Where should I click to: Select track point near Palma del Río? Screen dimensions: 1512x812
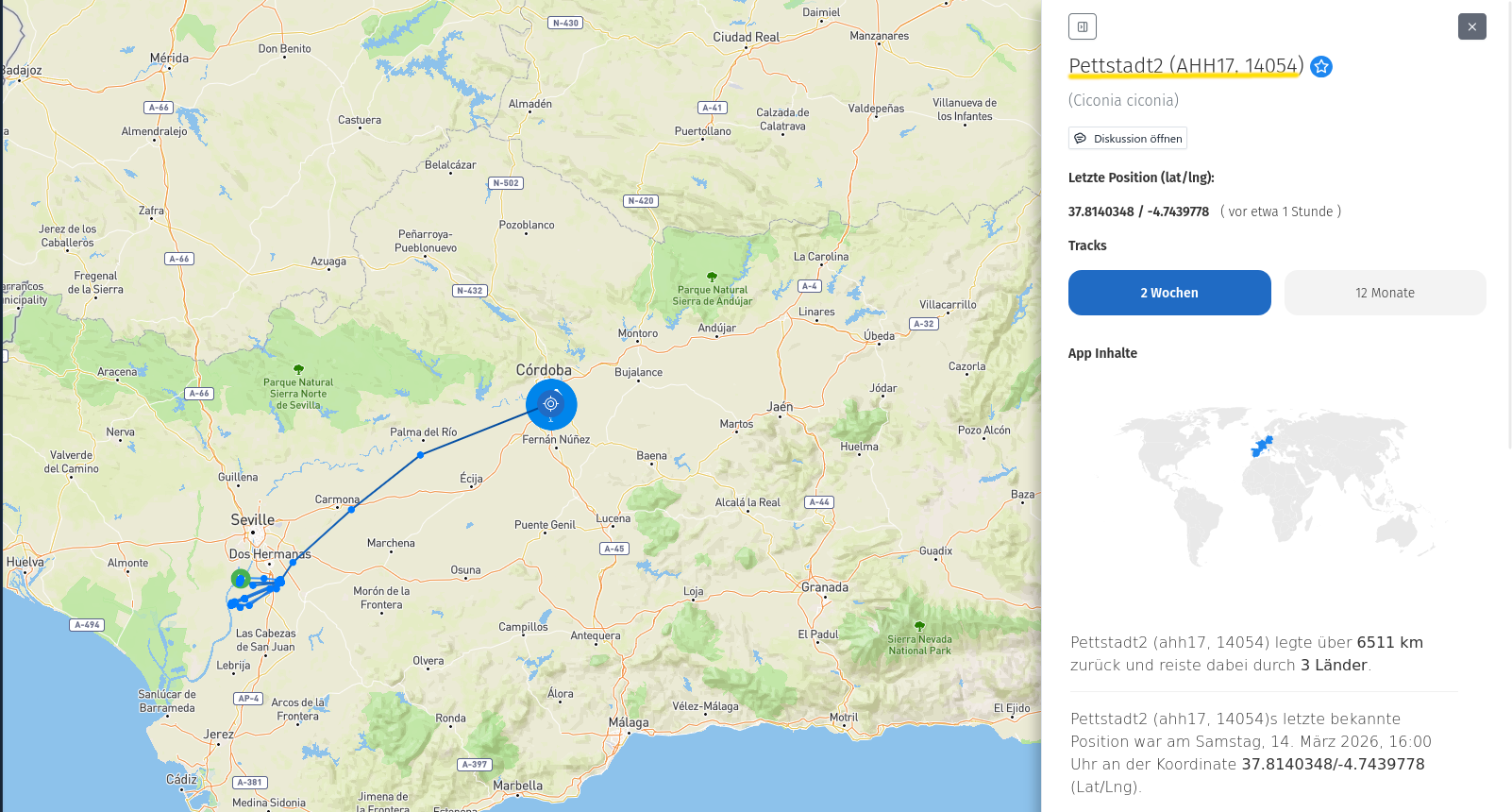click(x=421, y=455)
